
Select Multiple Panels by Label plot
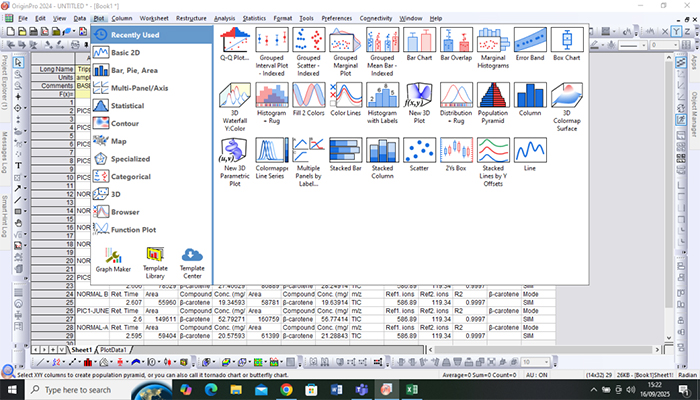click(x=308, y=162)
